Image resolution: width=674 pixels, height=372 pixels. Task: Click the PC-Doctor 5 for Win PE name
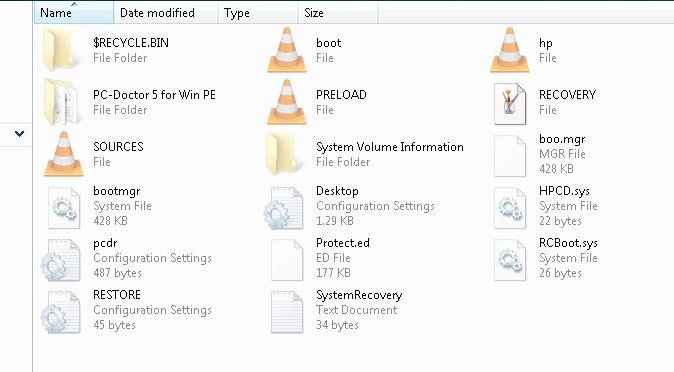tap(154, 95)
